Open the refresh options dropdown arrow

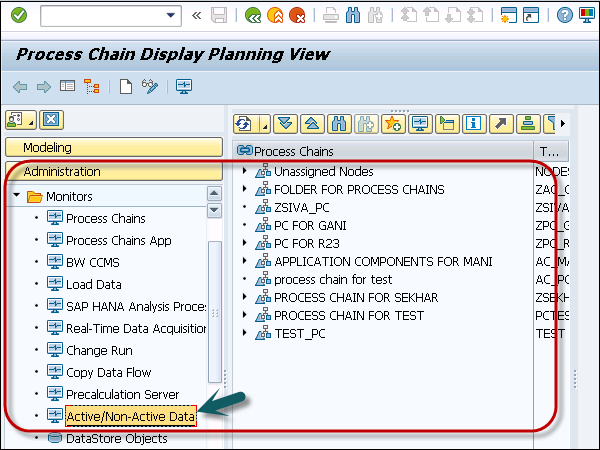pyautogui.click(x=265, y=124)
